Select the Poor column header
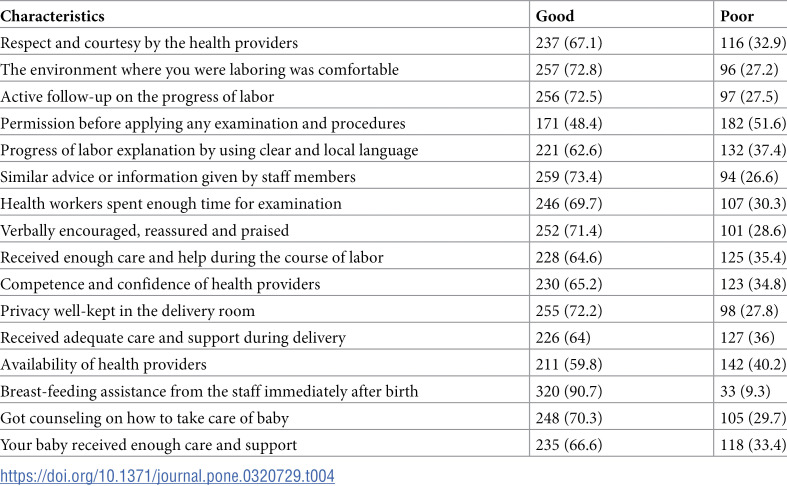The image size is (787, 486). click(x=737, y=16)
